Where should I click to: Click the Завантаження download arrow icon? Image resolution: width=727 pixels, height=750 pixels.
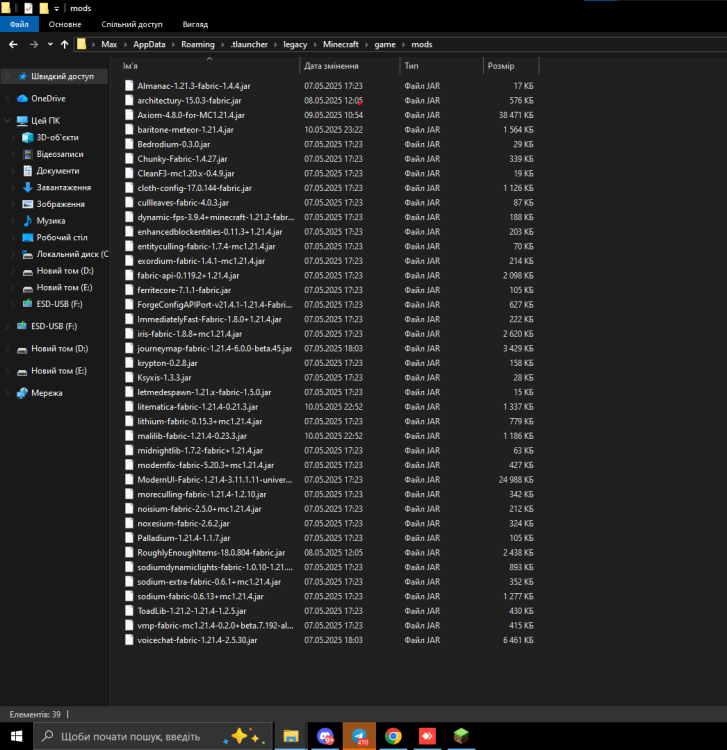pyautogui.click(x=28, y=188)
